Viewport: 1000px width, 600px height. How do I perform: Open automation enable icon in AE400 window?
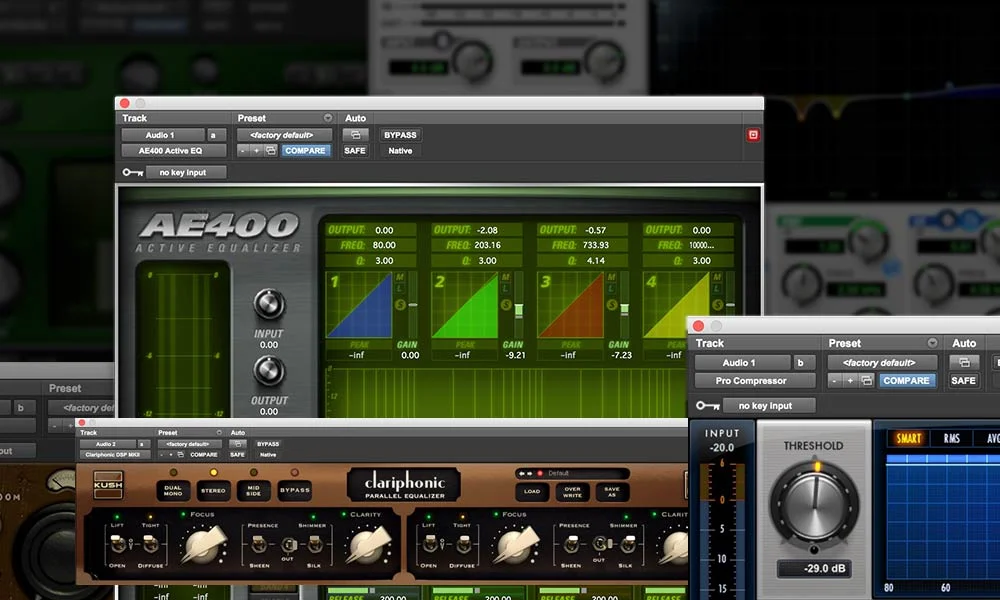(355, 135)
